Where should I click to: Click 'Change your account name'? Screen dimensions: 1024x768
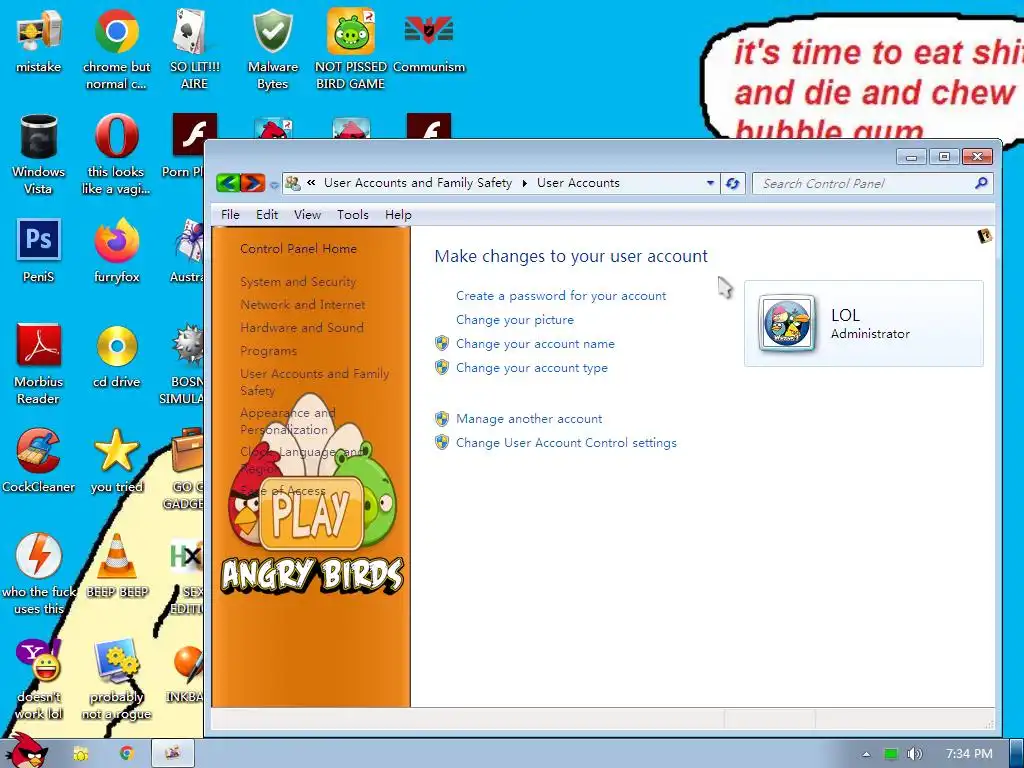pyautogui.click(x=535, y=344)
